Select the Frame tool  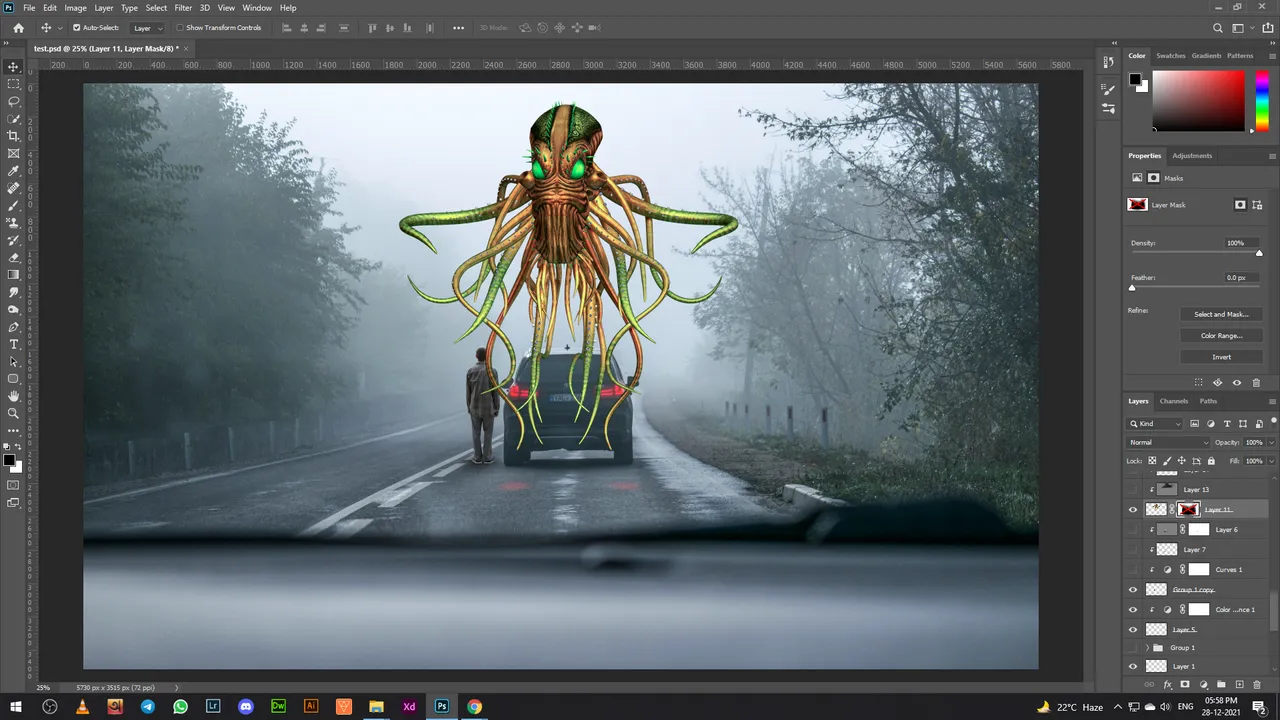tap(13, 153)
